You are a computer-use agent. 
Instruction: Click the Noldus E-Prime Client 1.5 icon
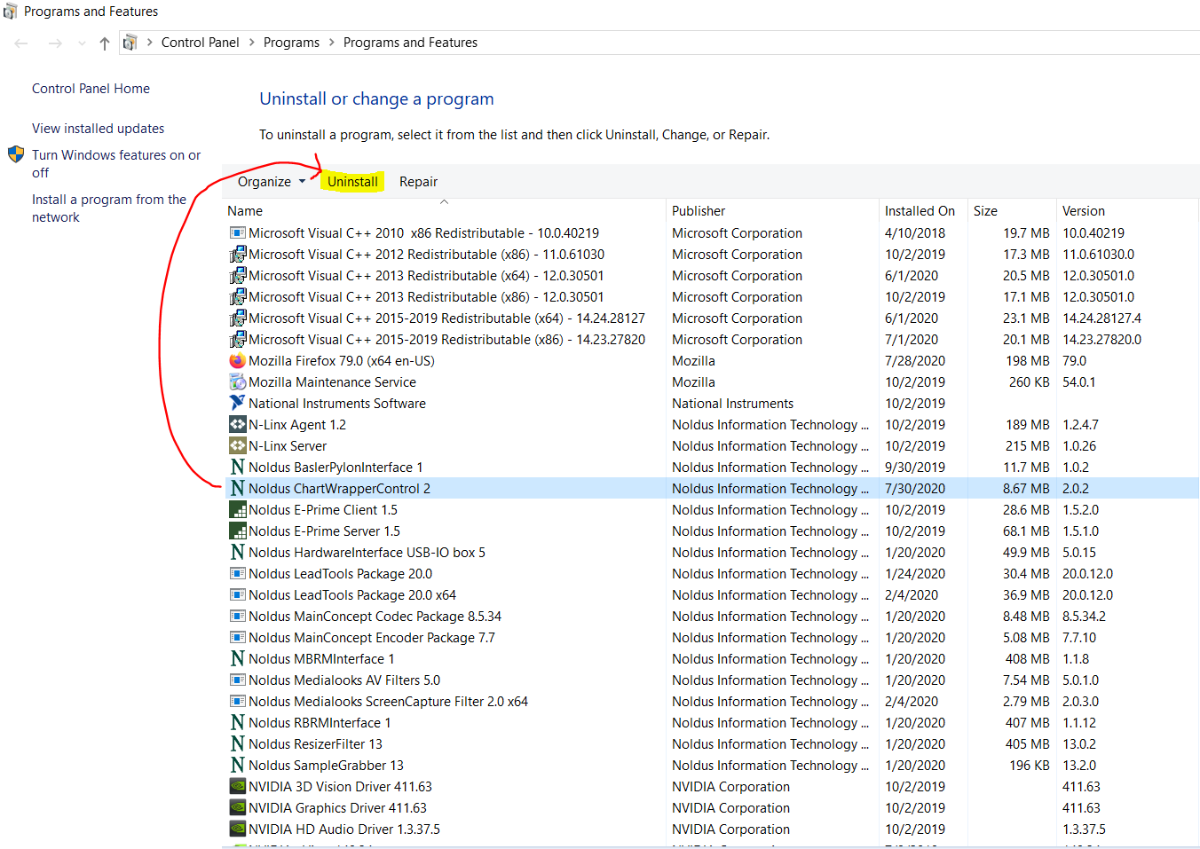pyautogui.click(x=237, y=510)
